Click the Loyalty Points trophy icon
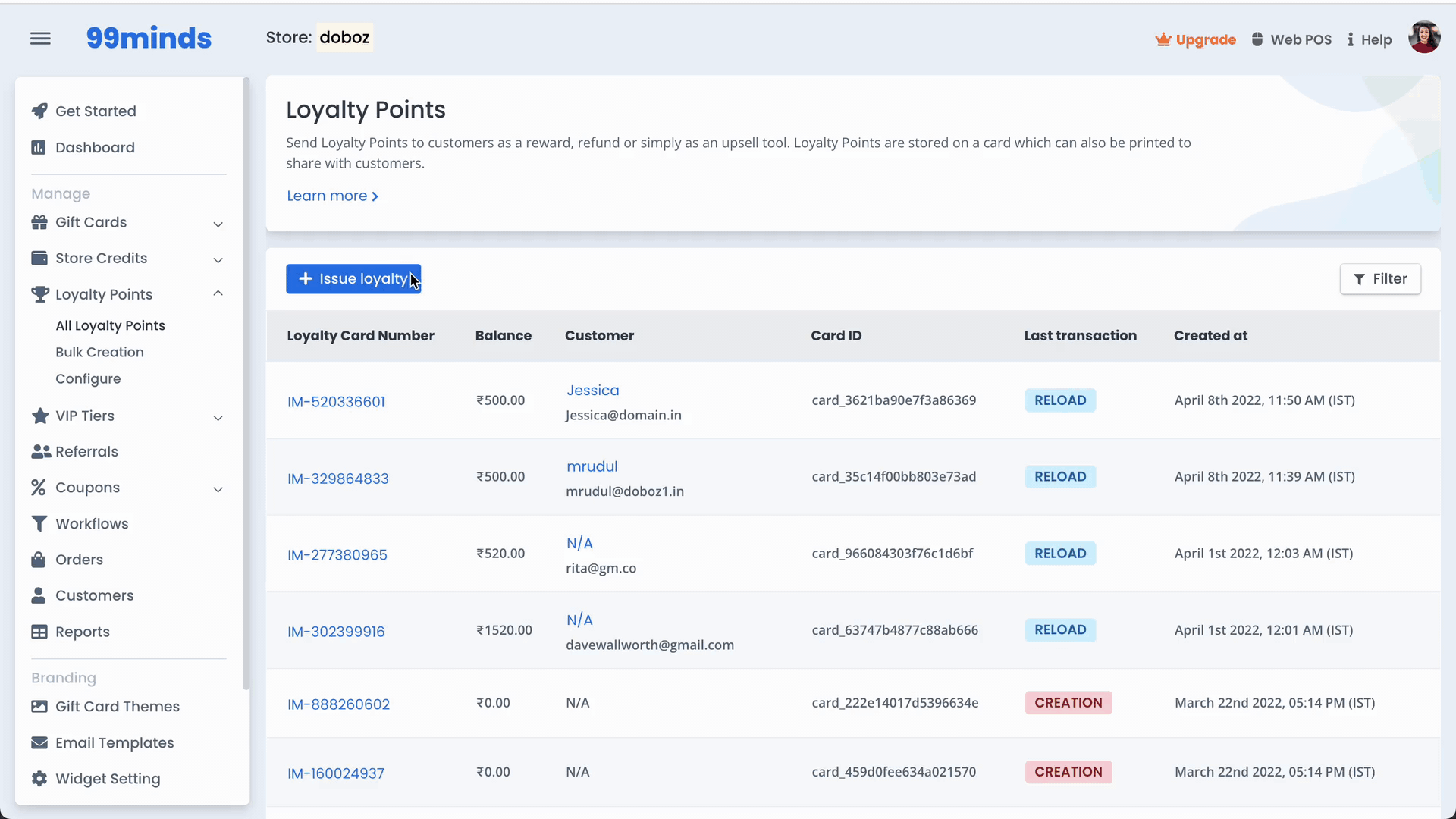The height and width of the screenshot is (819, 1456). pos(39,294)
